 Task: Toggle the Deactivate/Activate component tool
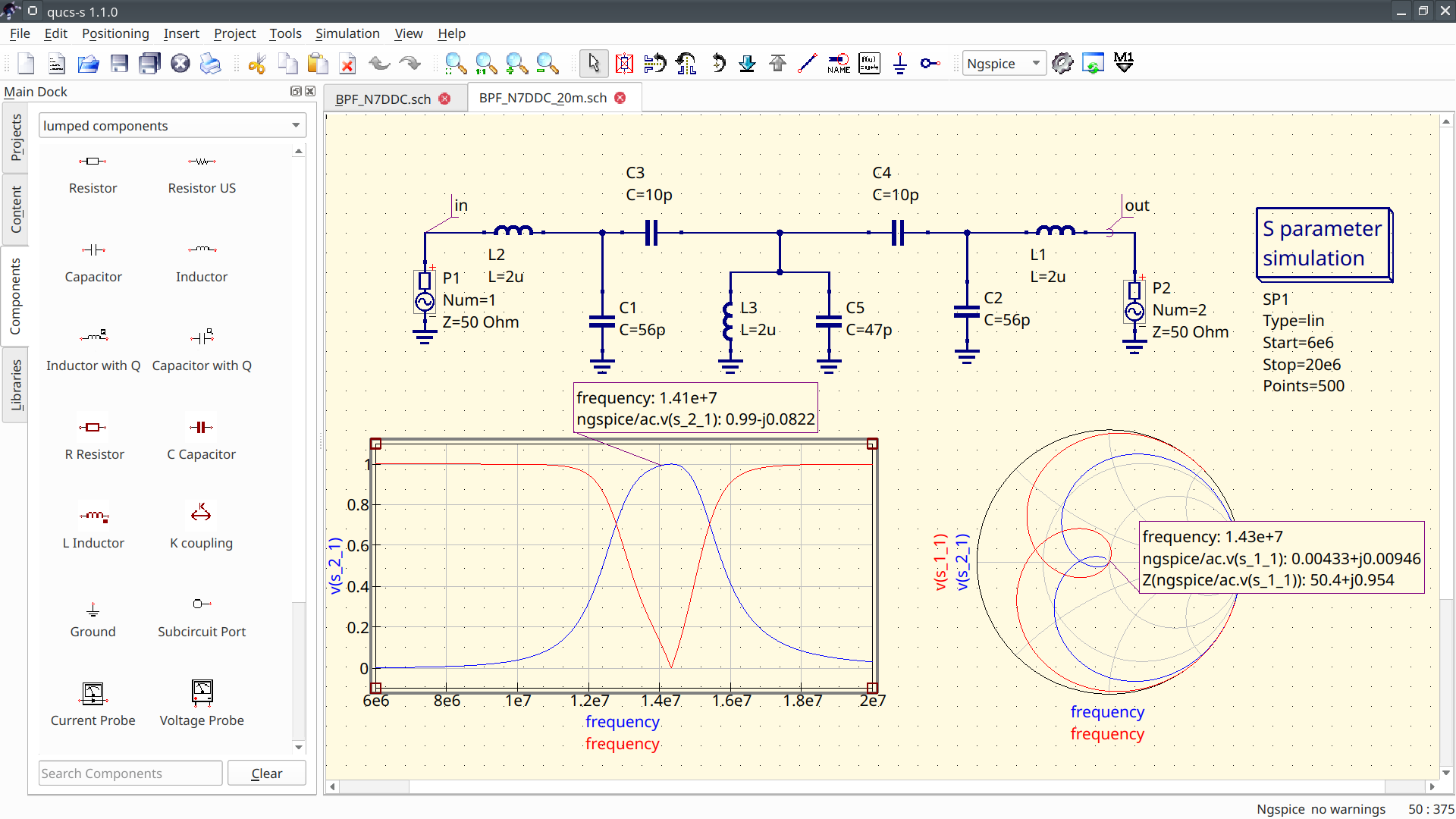click(x=624, y=64)
